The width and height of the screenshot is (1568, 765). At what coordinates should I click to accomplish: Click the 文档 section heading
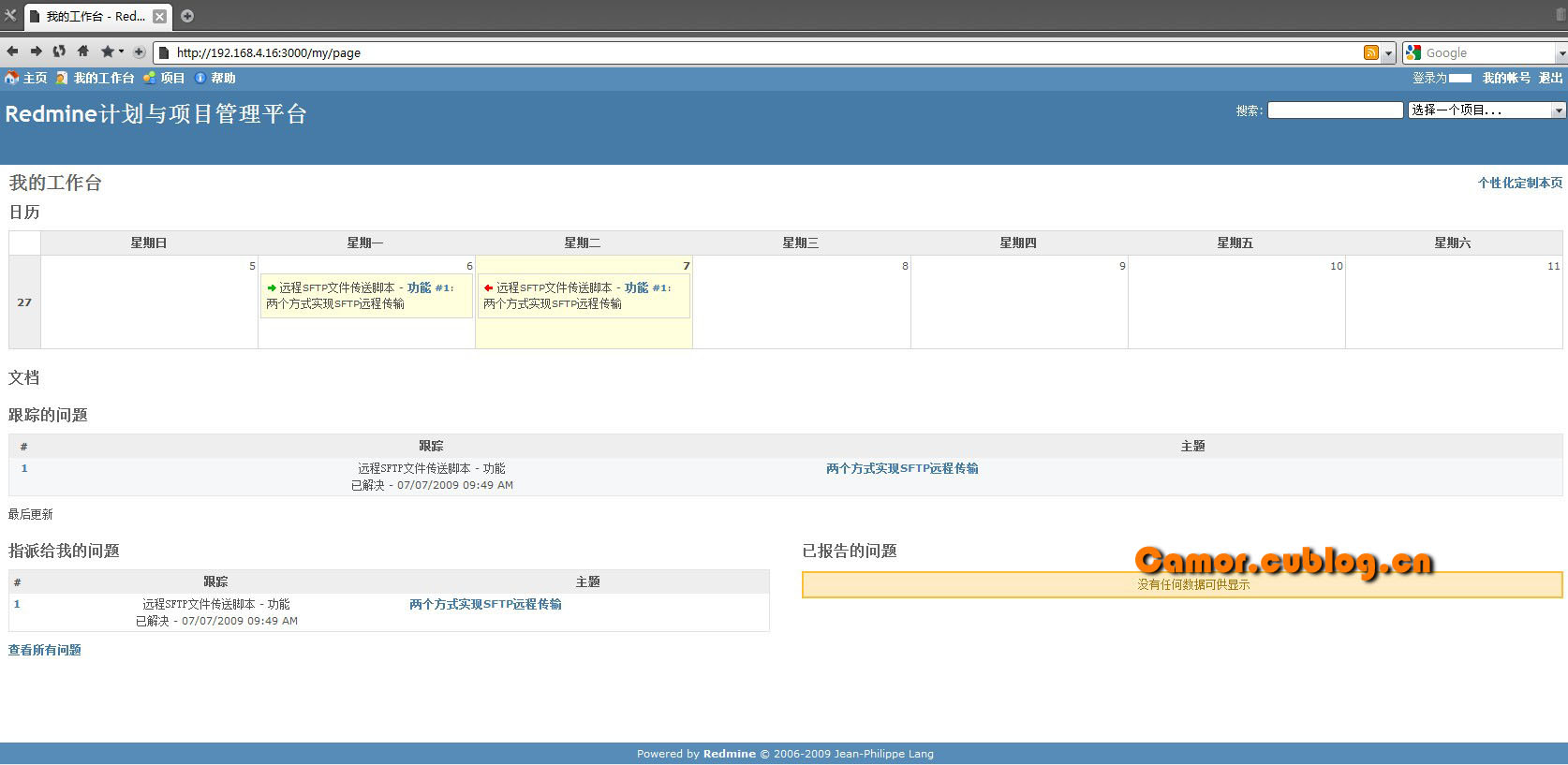click(24, 378)
